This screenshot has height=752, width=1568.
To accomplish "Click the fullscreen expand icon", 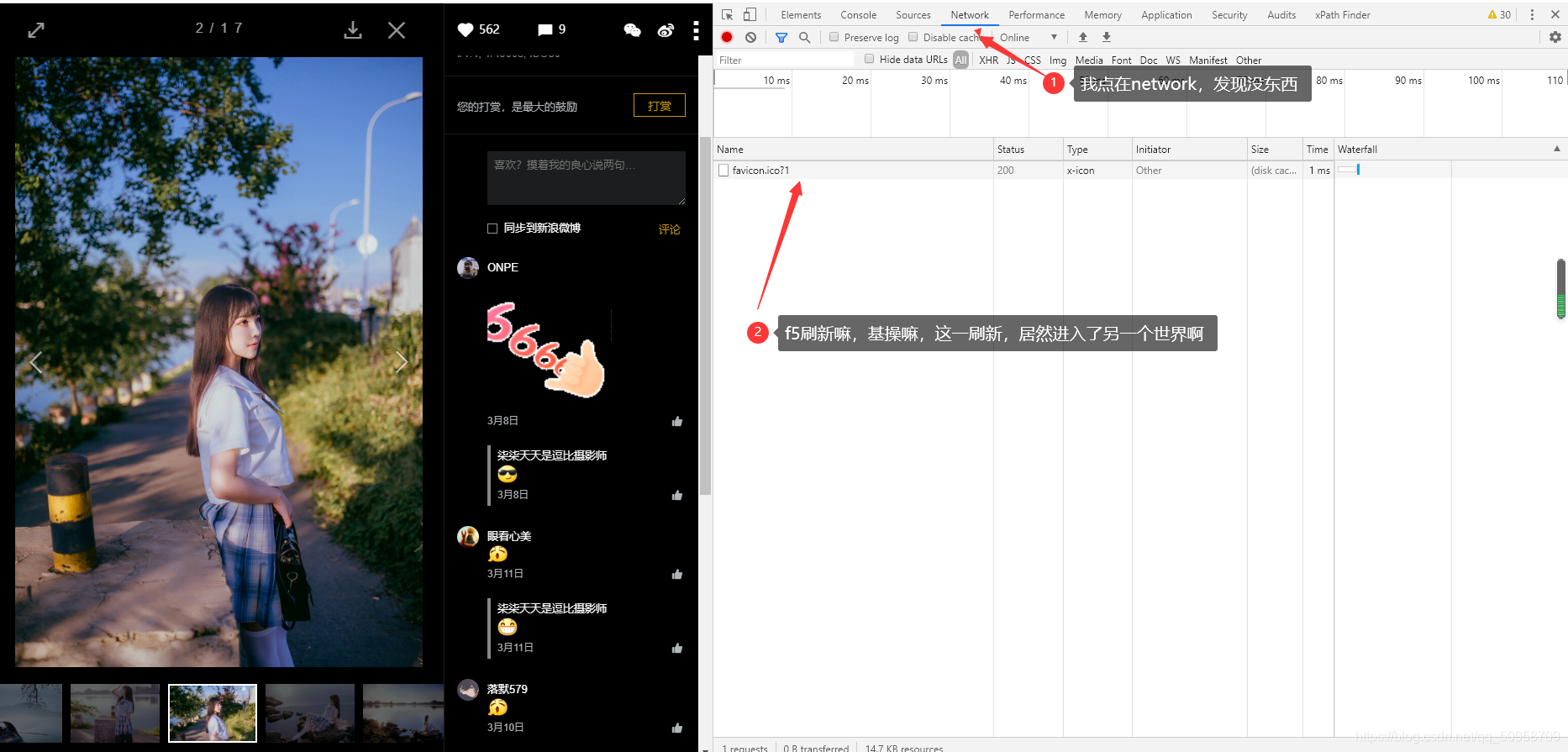I will click(x=36, y=30).
